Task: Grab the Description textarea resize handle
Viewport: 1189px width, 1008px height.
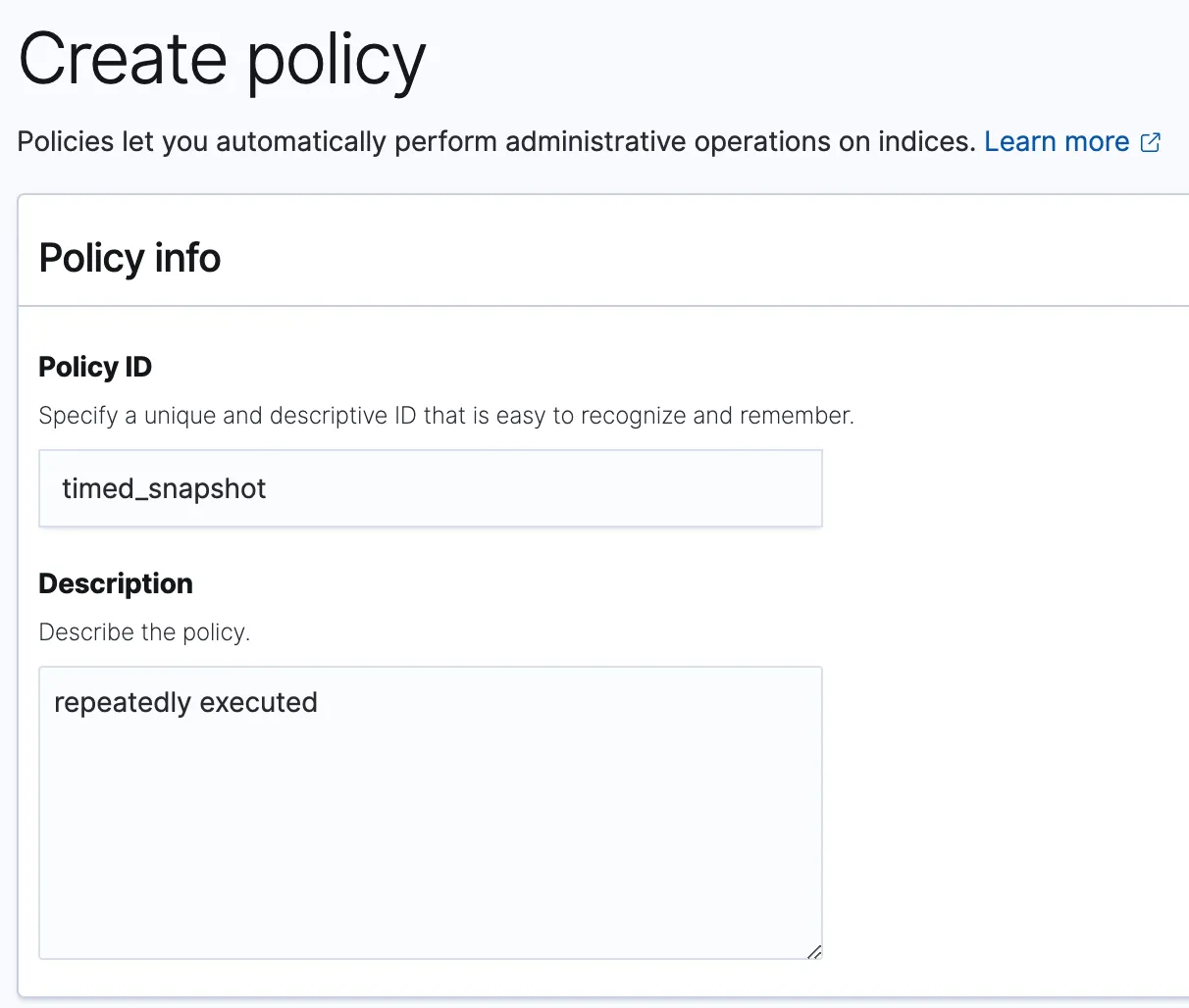Action: (x=813, y=950)
